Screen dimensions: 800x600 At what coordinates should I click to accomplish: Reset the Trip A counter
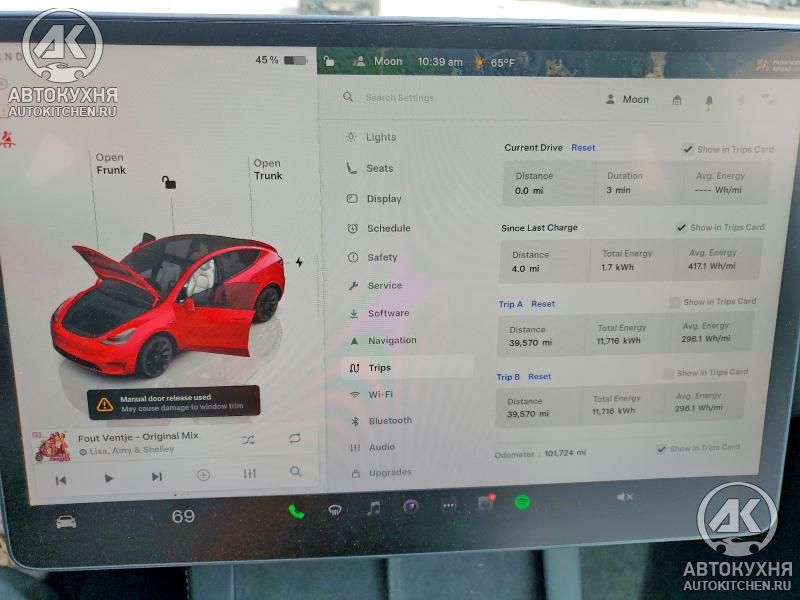(543, 304)
